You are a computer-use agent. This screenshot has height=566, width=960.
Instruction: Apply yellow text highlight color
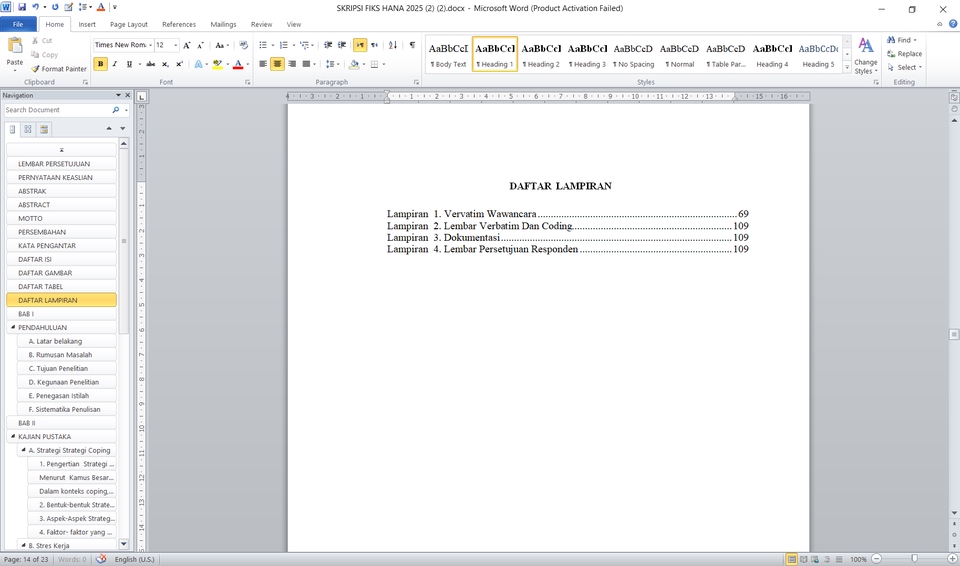[x=217, y=64]
